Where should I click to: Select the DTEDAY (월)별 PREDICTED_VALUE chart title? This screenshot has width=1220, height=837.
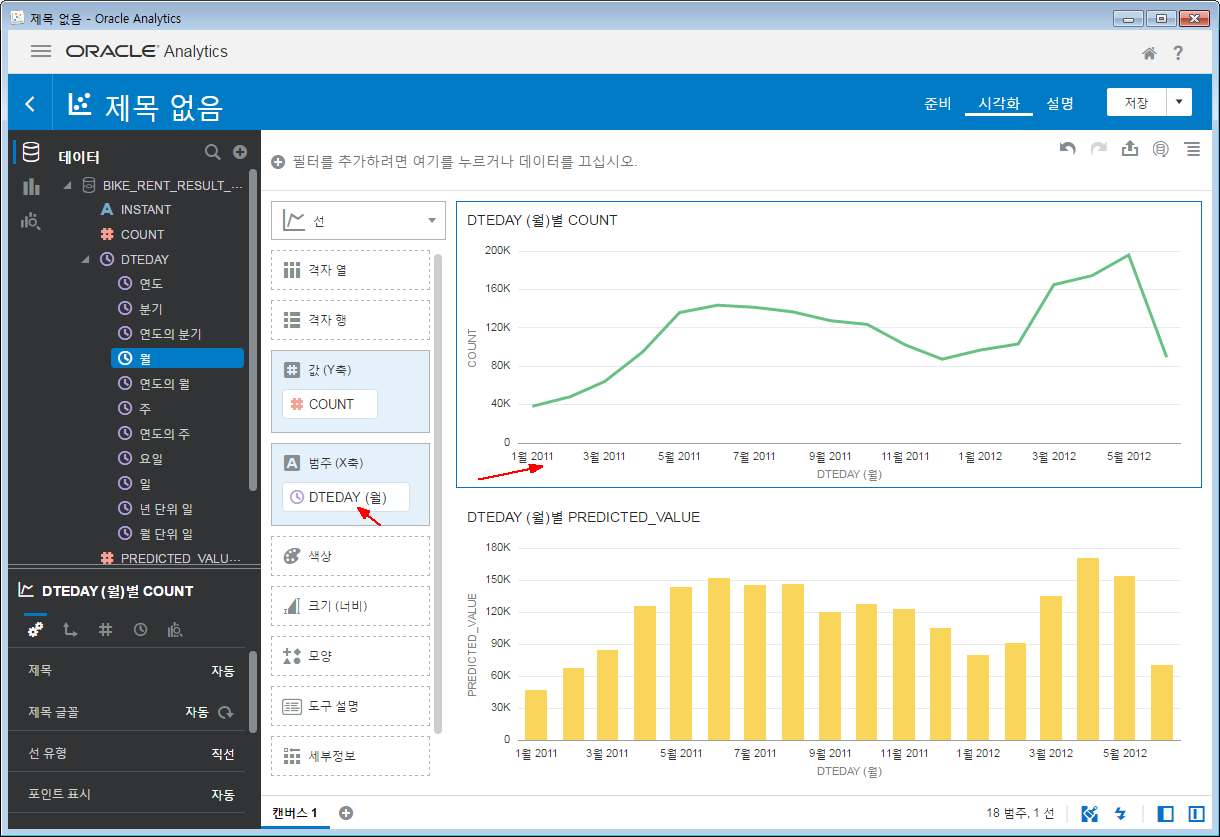coord(583,517)
